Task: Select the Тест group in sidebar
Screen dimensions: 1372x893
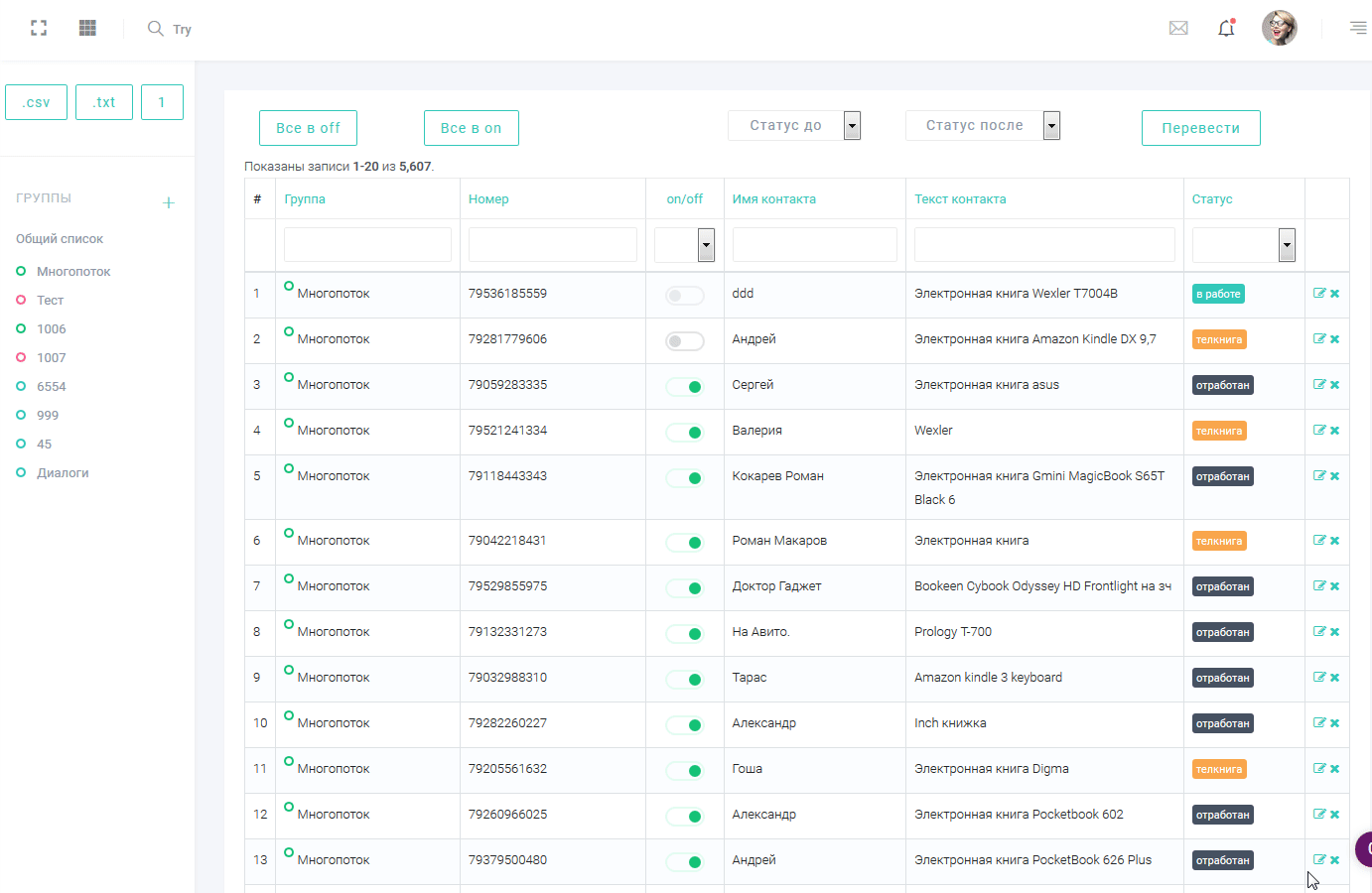Action: click(50, 300)
